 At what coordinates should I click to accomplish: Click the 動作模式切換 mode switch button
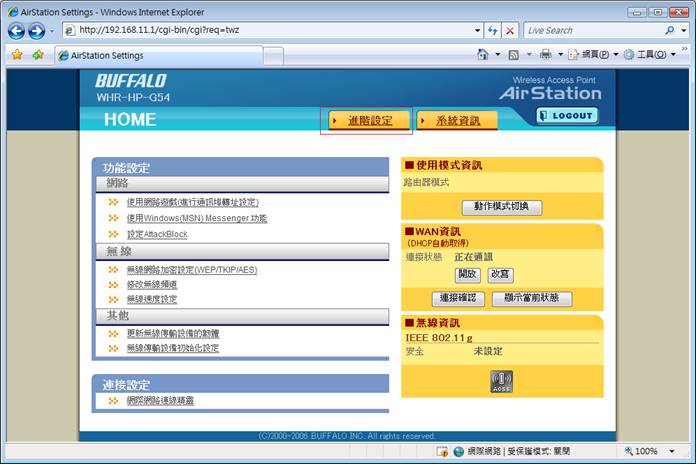pos(502,207)
